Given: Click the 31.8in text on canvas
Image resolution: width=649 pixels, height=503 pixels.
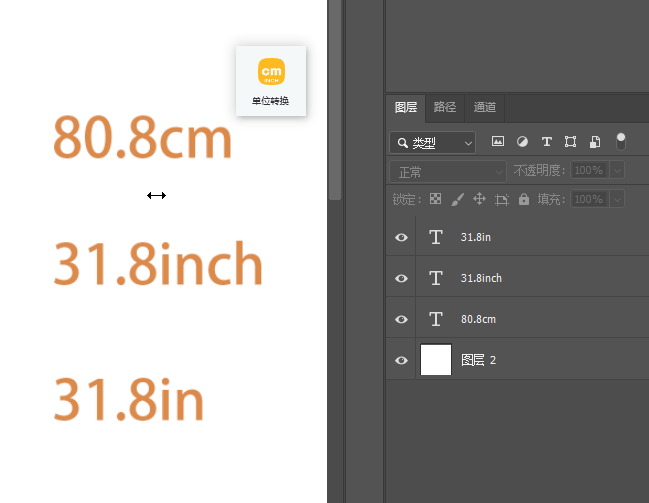Looking at the screenshot, I should pyautogui.click(x=128, y=399).
